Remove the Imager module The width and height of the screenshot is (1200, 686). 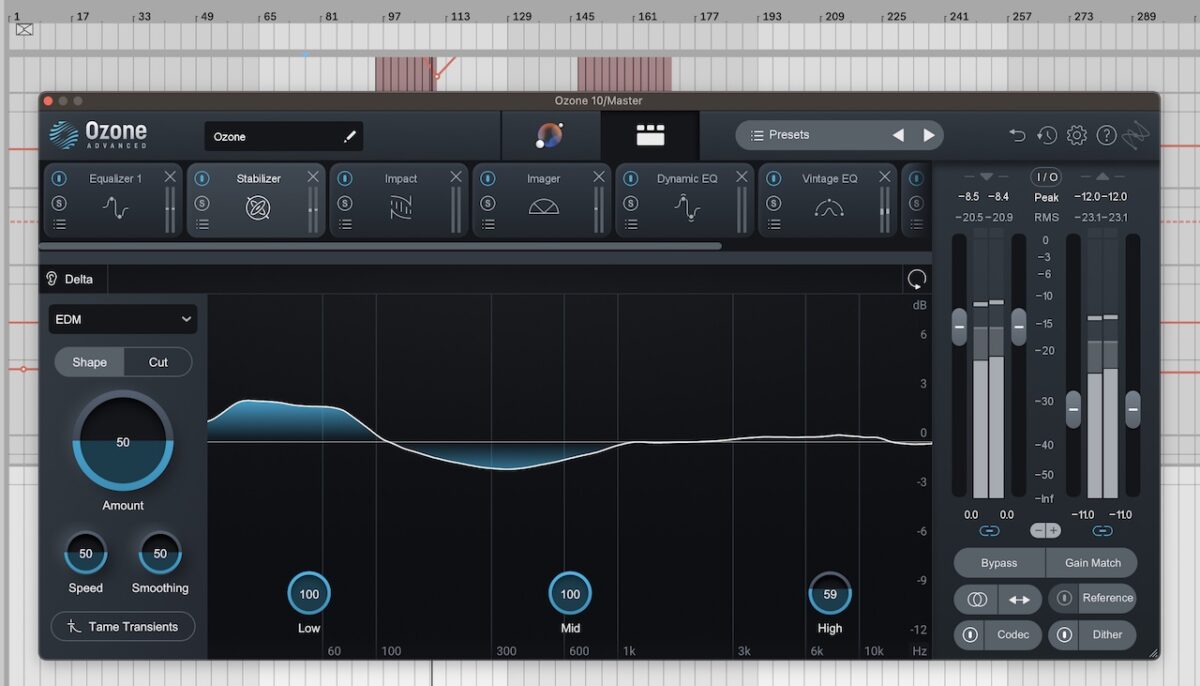599,177
